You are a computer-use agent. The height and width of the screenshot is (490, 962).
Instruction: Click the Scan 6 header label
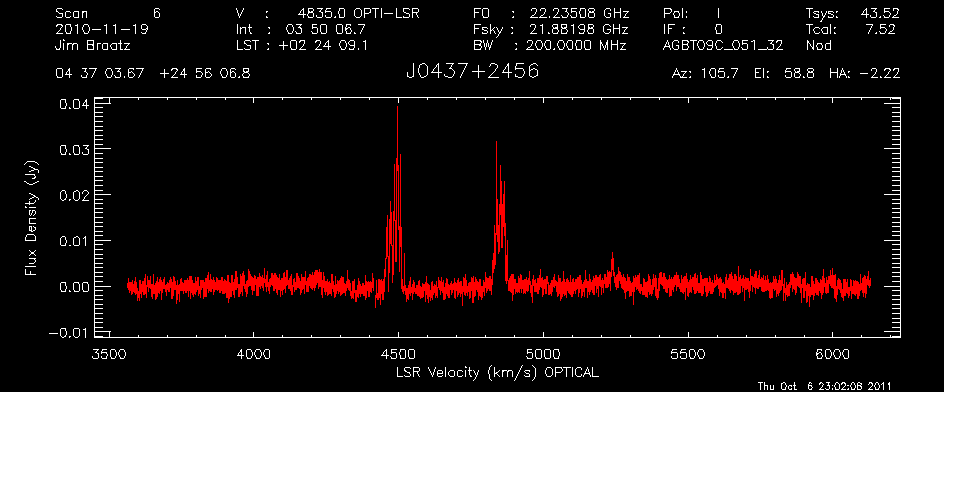(108, 13)
